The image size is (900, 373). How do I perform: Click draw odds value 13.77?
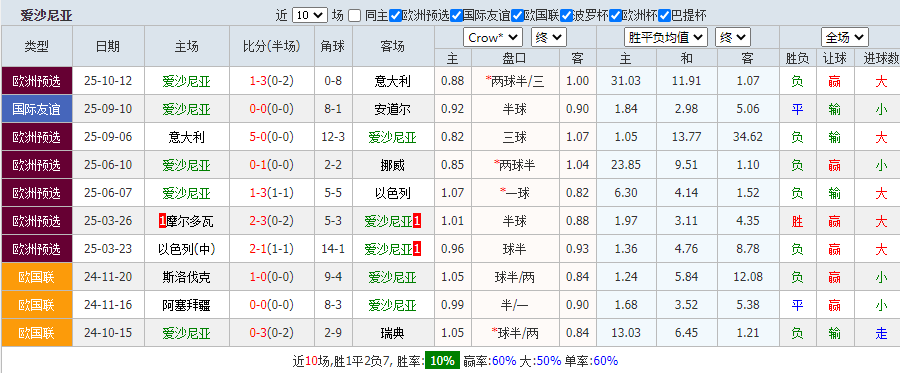pos(686,138)
